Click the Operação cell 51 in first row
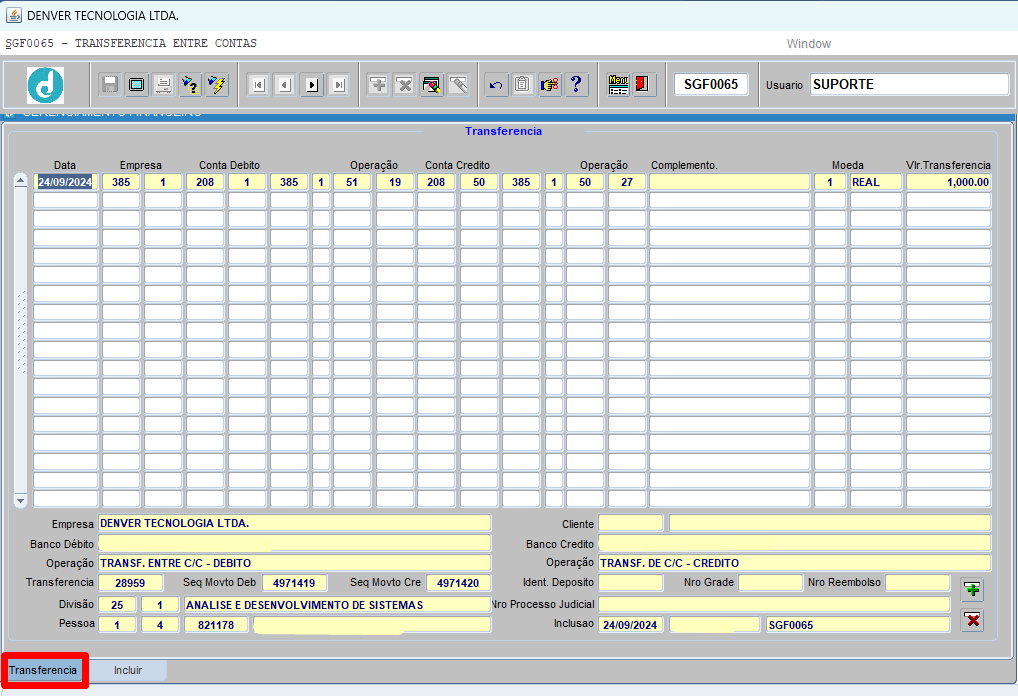The height and width of the screenshot is (696, 1018). click(x=352, y=182)
